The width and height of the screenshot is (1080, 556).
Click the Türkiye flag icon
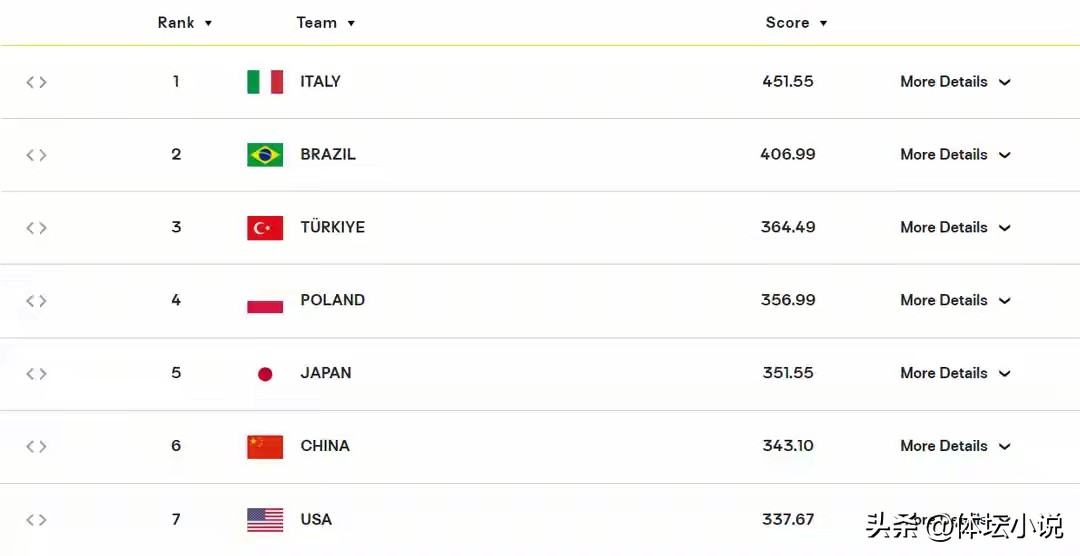pyautogui.click(x=265, y=228)
